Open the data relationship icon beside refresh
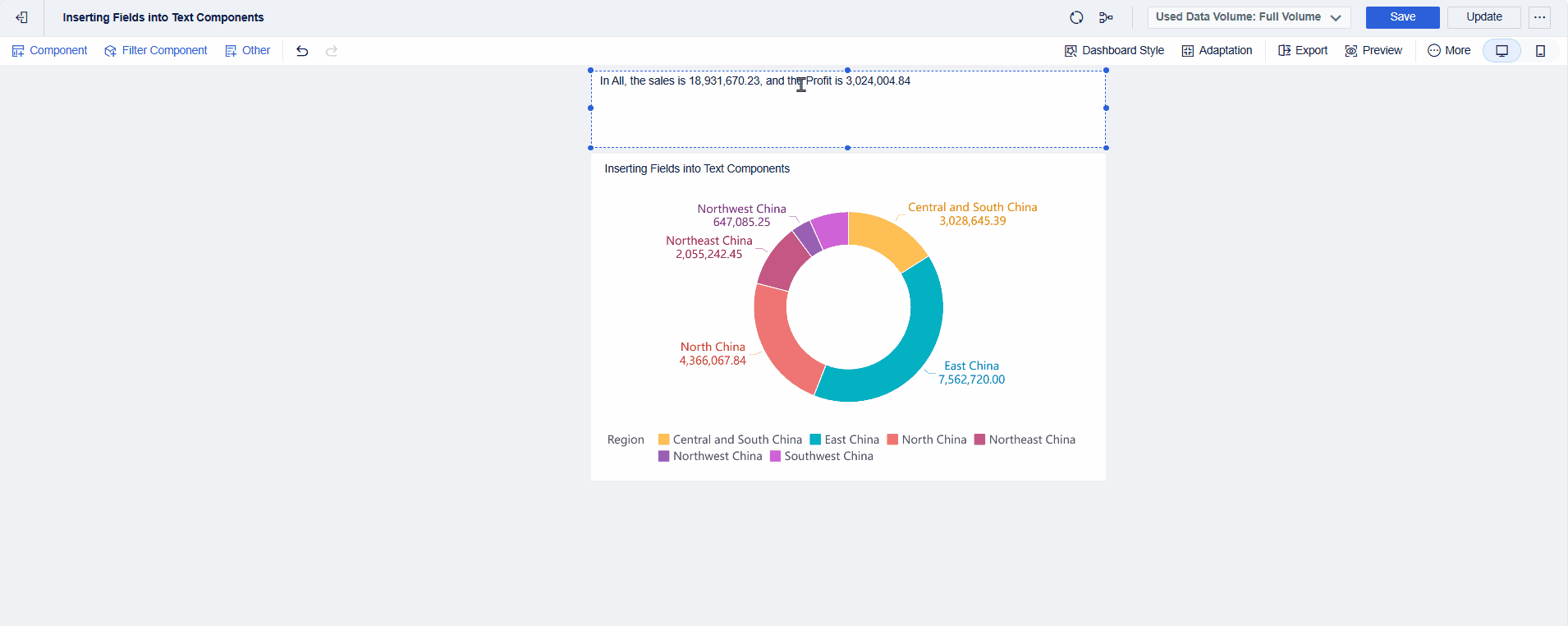Screen dimensions: 1568x626 tap(1106, 17)
